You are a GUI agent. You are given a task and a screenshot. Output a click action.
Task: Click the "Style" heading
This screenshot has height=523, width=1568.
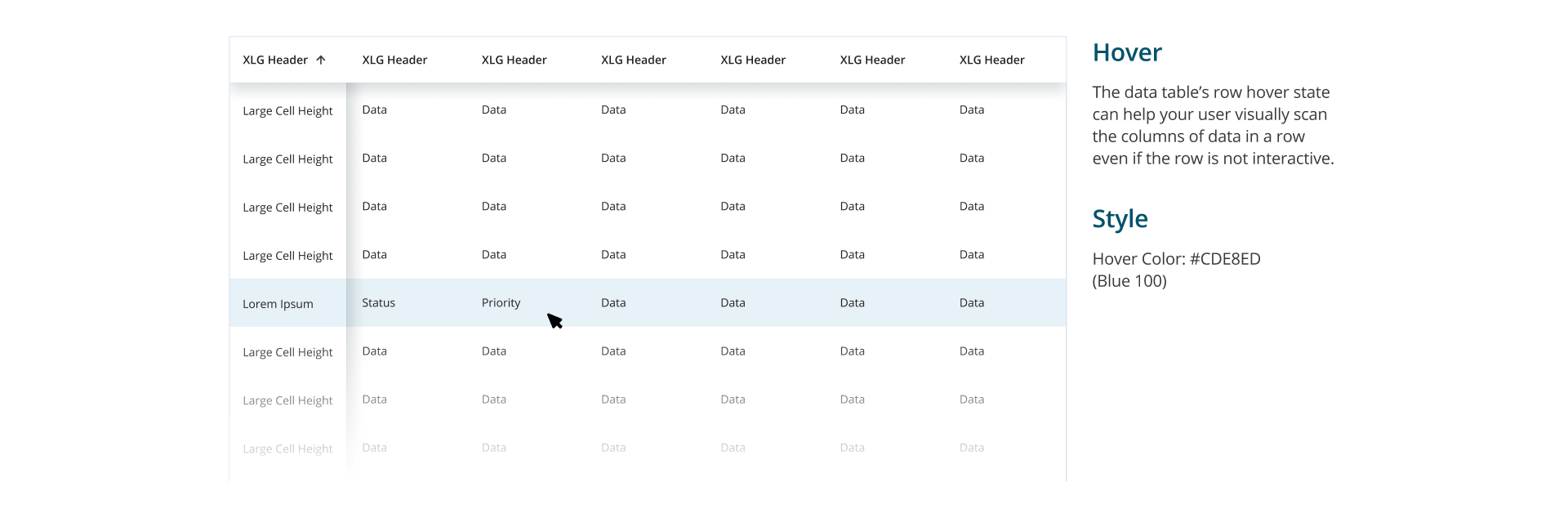(x=1120, y=219)
